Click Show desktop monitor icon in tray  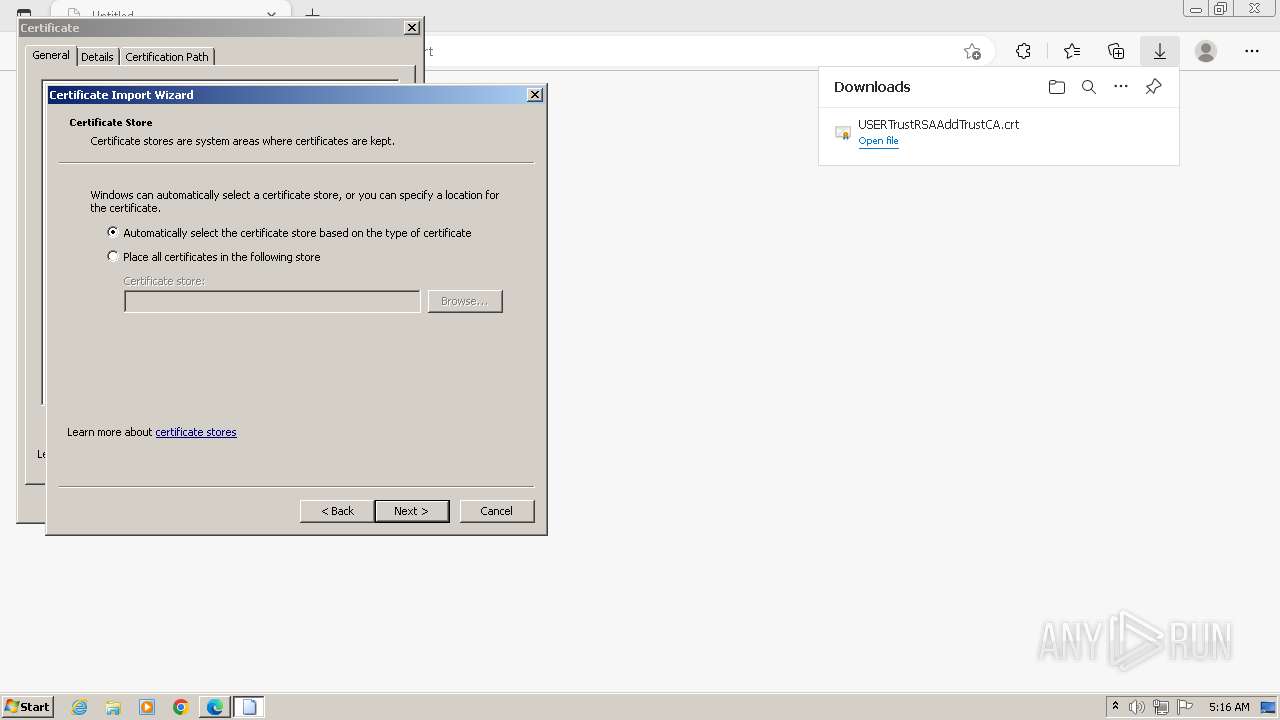coord(1268,707)
